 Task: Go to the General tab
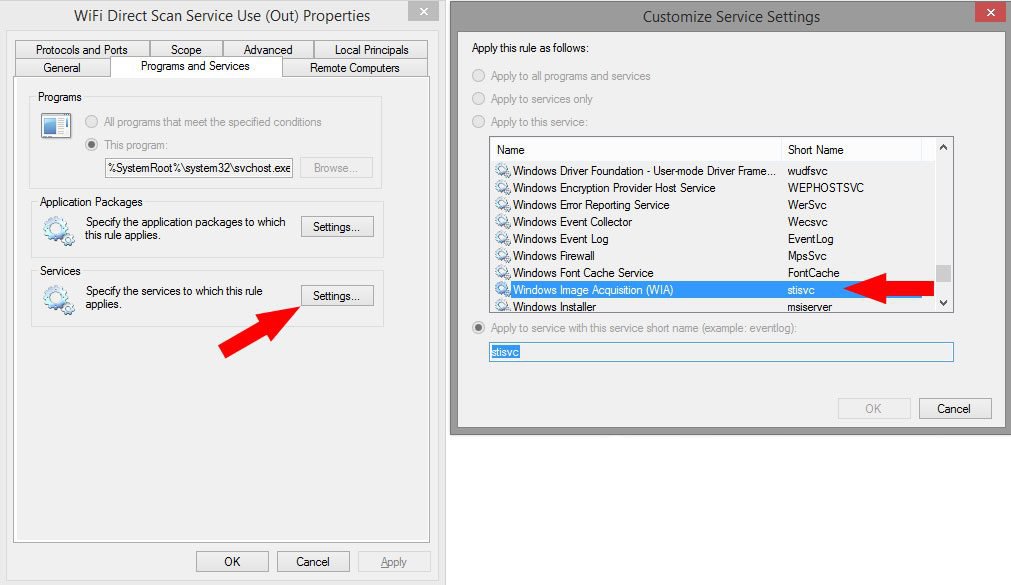click(62, 68)
